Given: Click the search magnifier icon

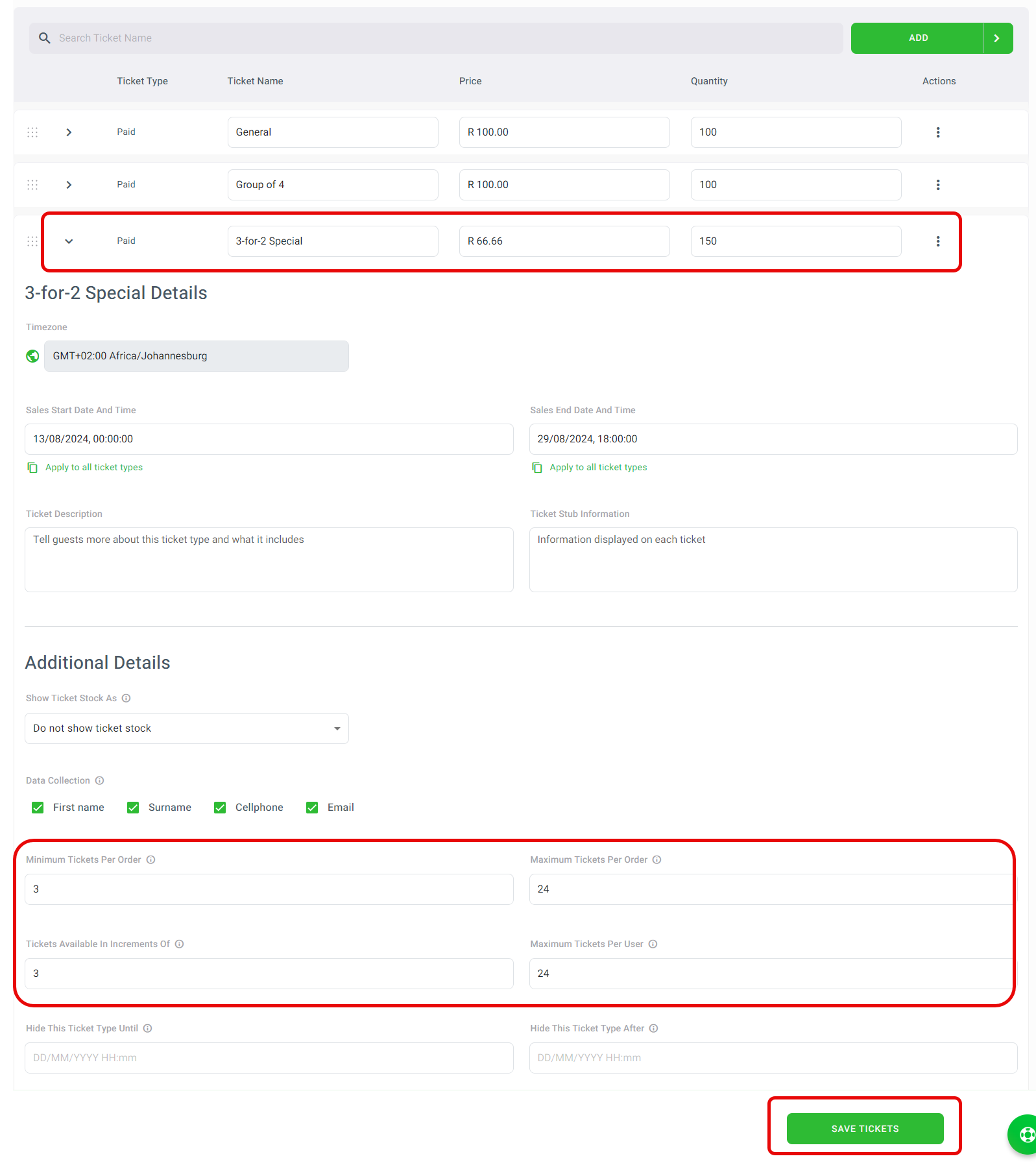Looking at the screenshot, I should (45, 38).
